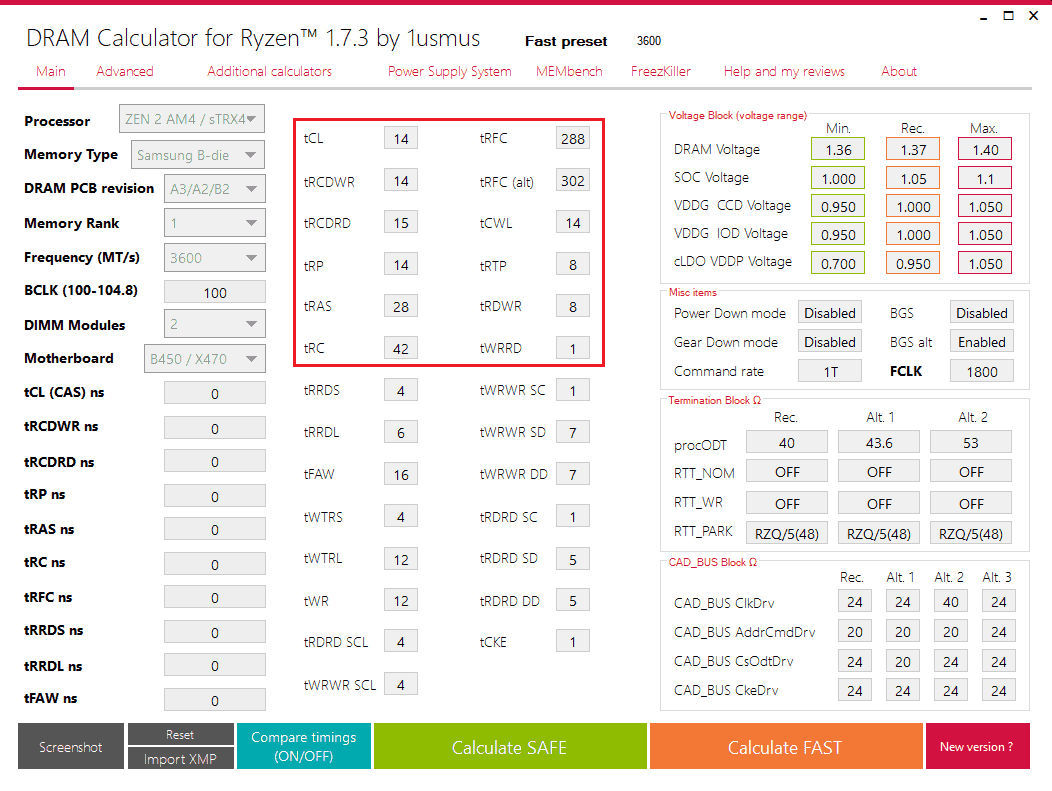Viewport: 1052px width, 791px height.
Task: Click the New version ? button
Action: click(978, 746)
